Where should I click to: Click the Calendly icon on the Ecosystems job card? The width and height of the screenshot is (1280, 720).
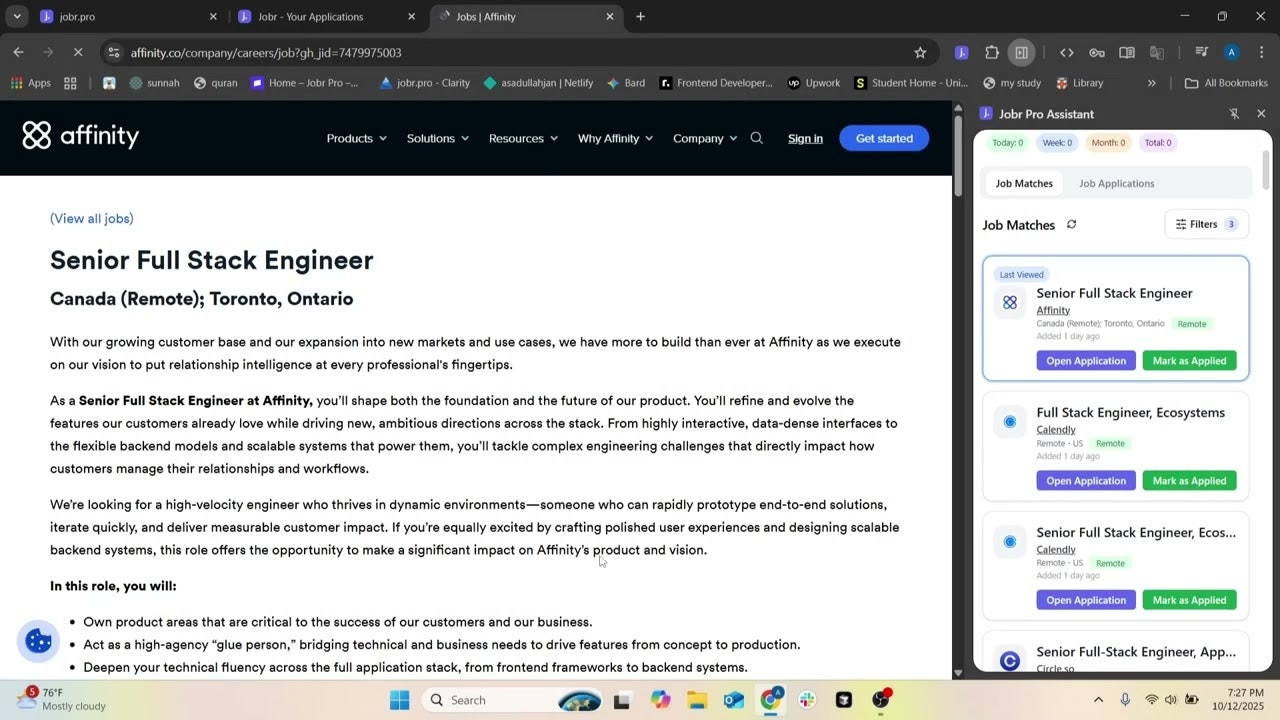tap(1009, 421)
